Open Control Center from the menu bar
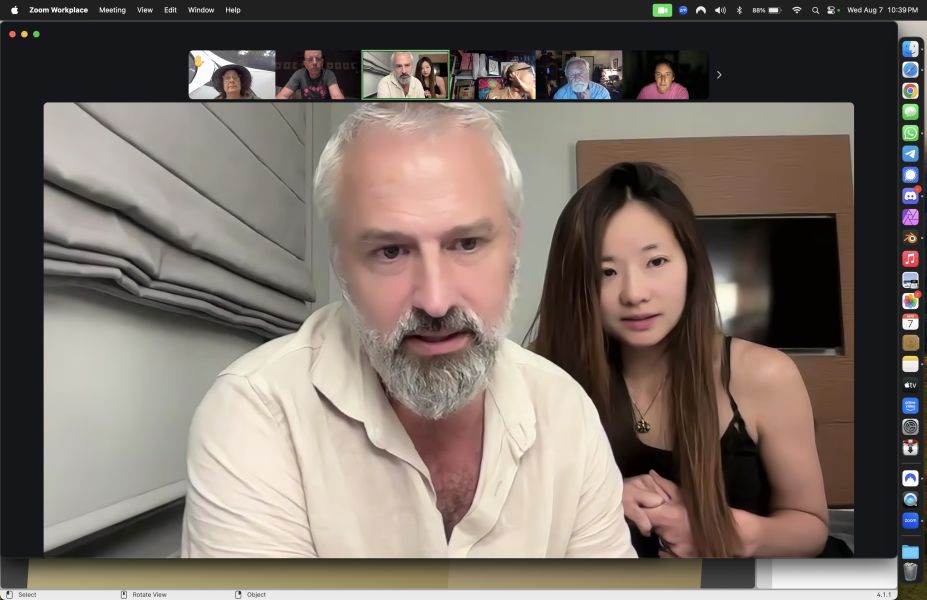Viewport: 927px width, 600px height. 832,10
